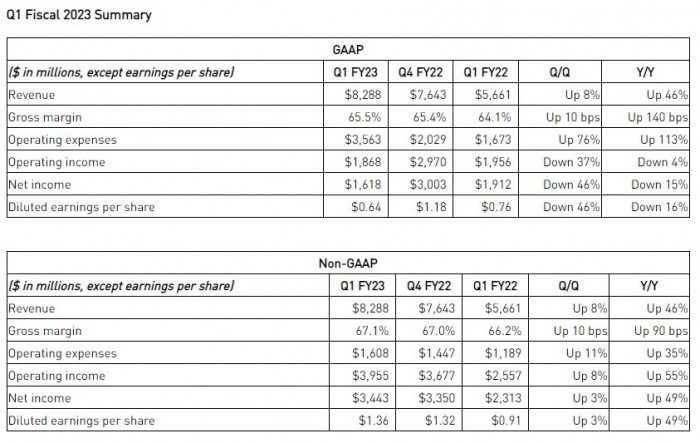Select the Non-GAAP table title header
700x443 pixels.
347,263
